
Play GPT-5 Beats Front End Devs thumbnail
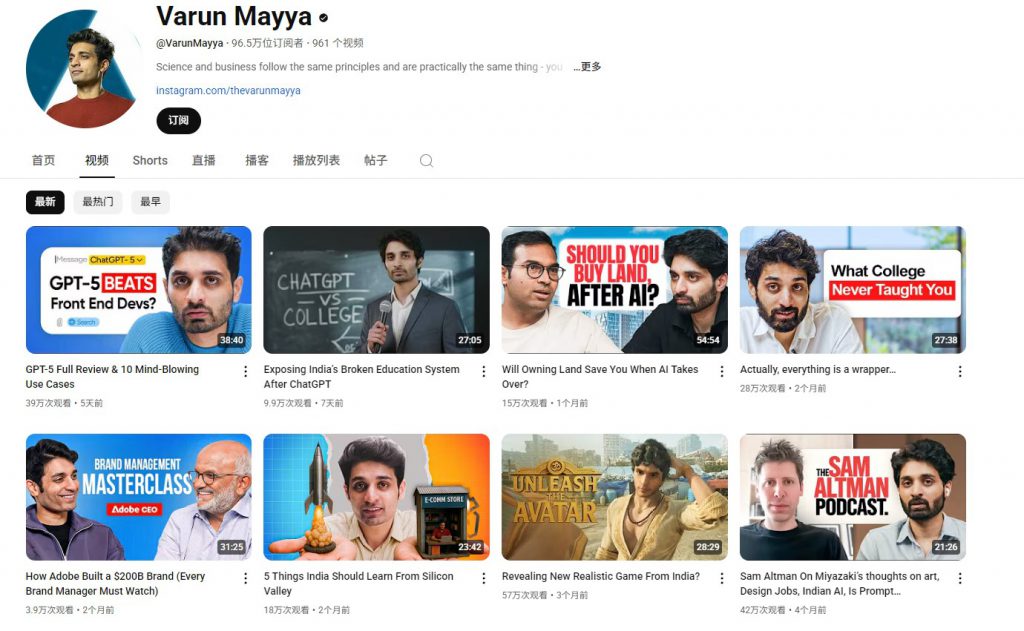(138, 290)
